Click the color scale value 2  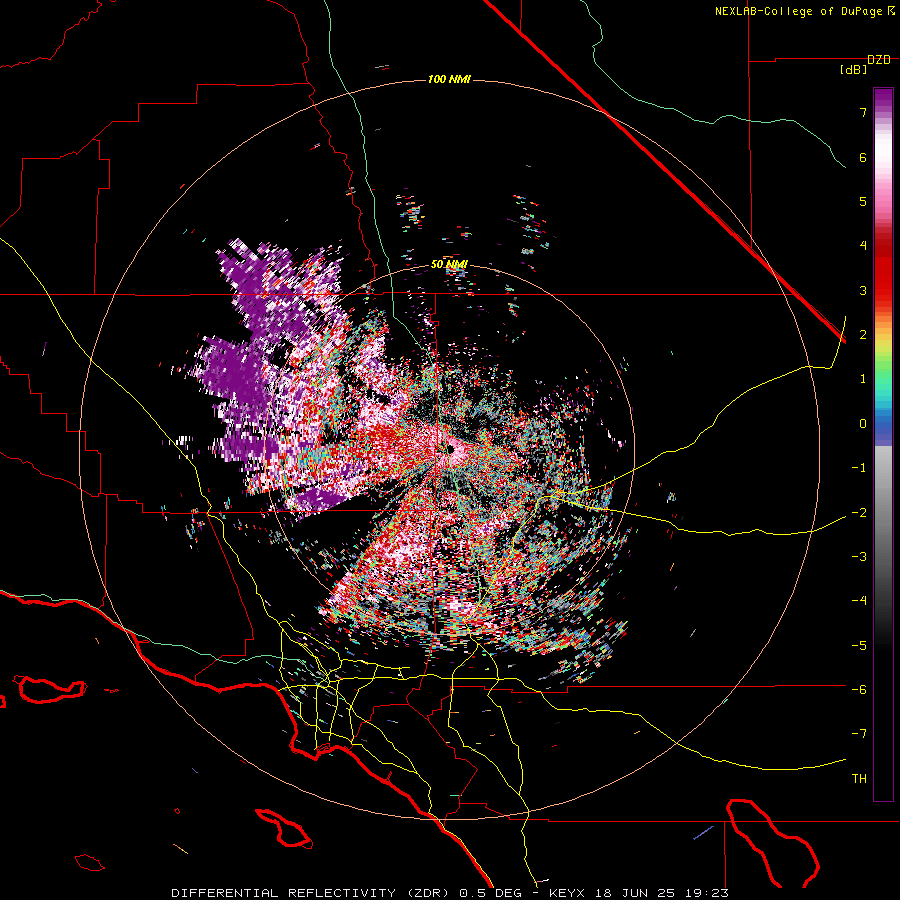coord(863,335)
